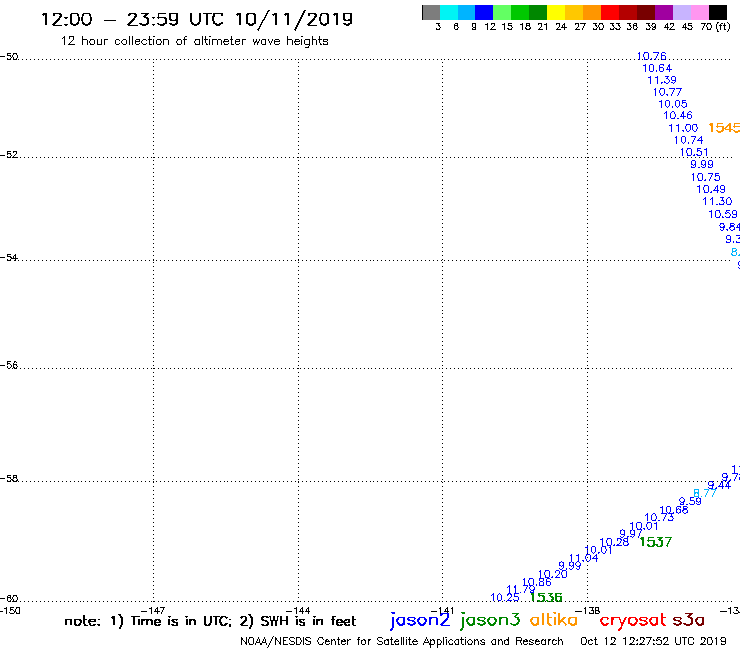Click the '24' color scale label
The image size is (740, 650).
point(561,27)
